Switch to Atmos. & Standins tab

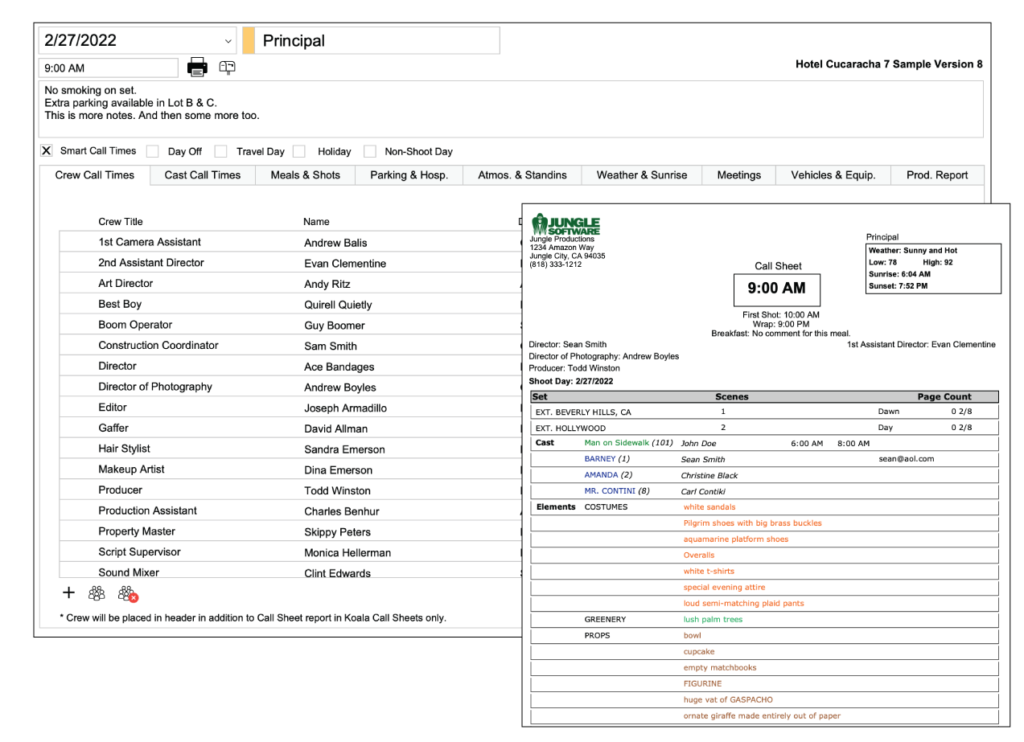point(522,175)
